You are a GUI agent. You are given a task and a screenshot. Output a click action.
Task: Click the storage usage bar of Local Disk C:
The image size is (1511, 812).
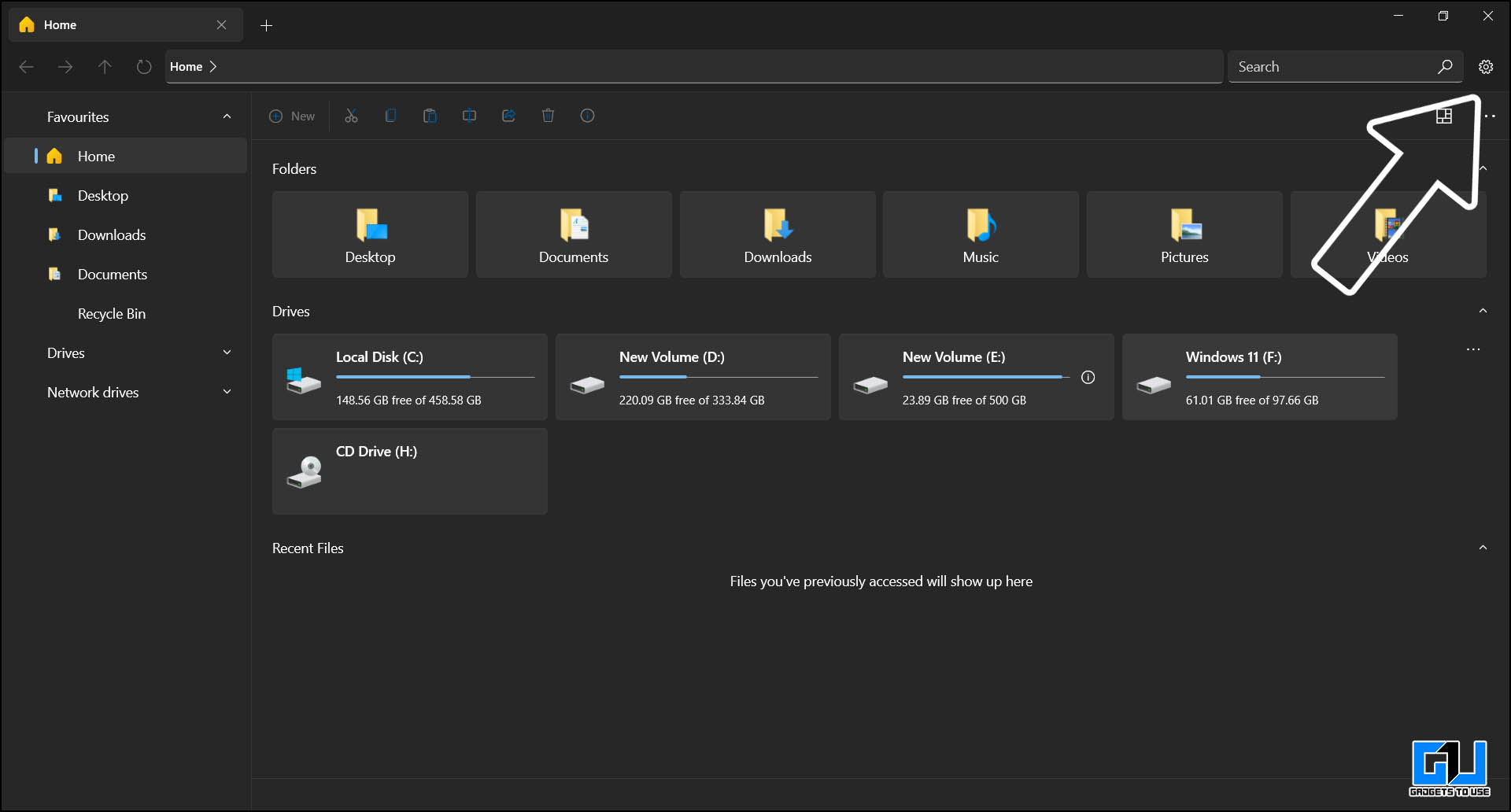435,377
